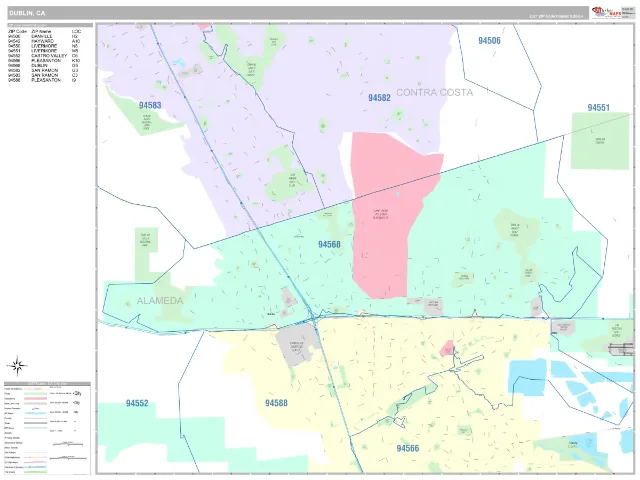Screen dimensions: 640x480
Task: Select the 94506 ZIP label on the map
Action: tap(489, 40)
